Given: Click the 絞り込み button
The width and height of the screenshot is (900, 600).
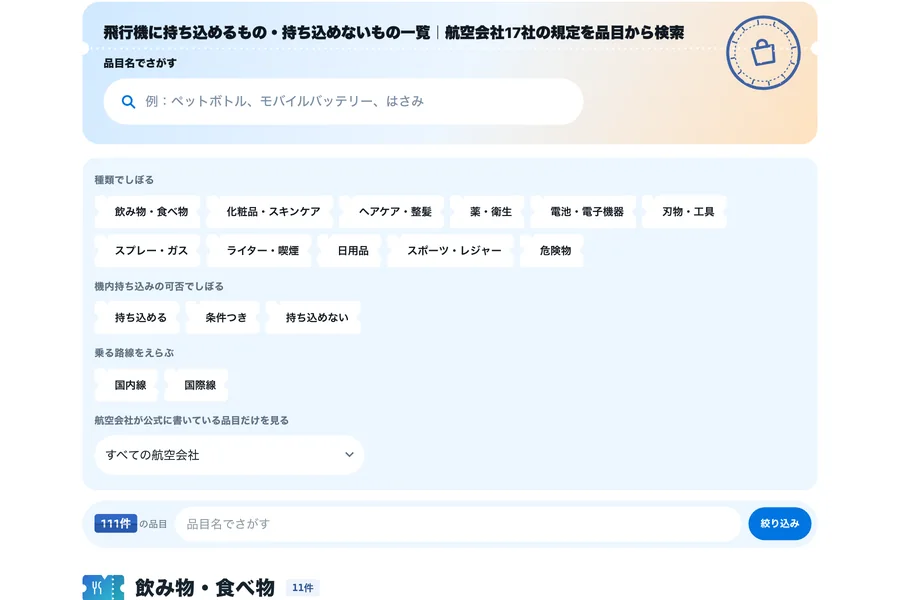Looking at the screenshot, I should pos(779,524).
